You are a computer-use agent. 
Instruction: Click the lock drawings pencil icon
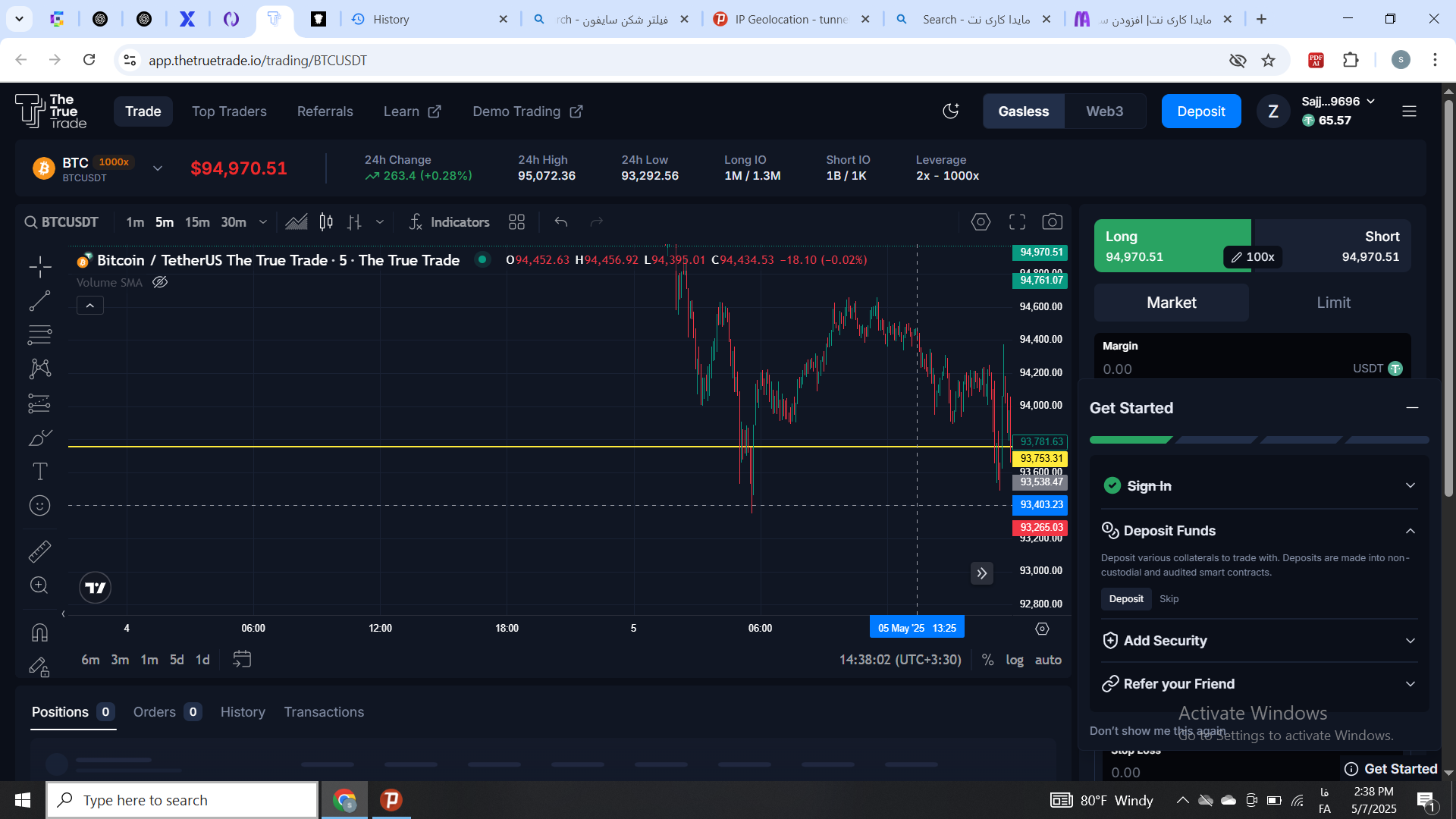(40, 667)
